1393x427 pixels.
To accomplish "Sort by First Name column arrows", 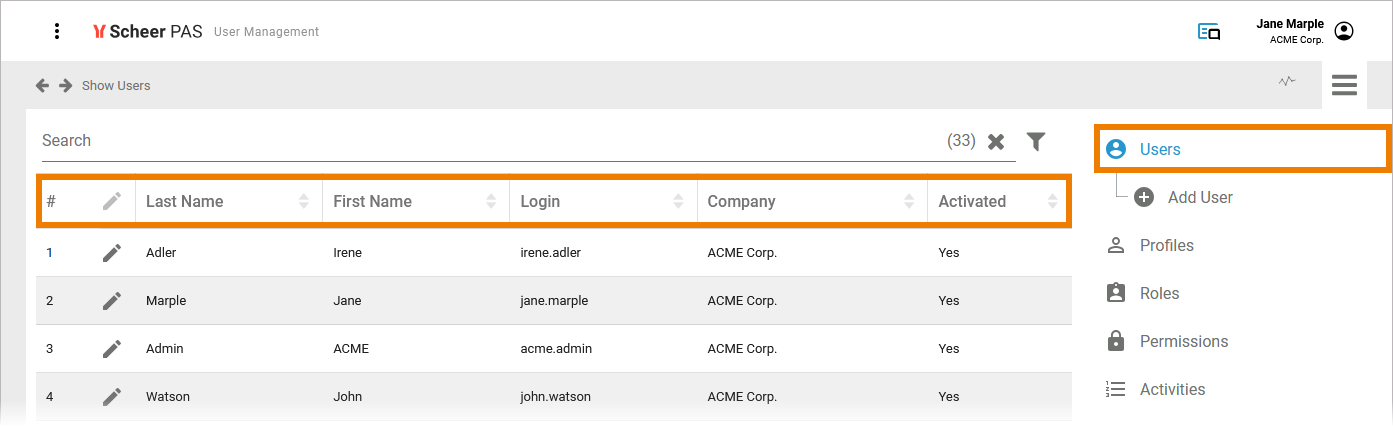I will coord(491,201).
